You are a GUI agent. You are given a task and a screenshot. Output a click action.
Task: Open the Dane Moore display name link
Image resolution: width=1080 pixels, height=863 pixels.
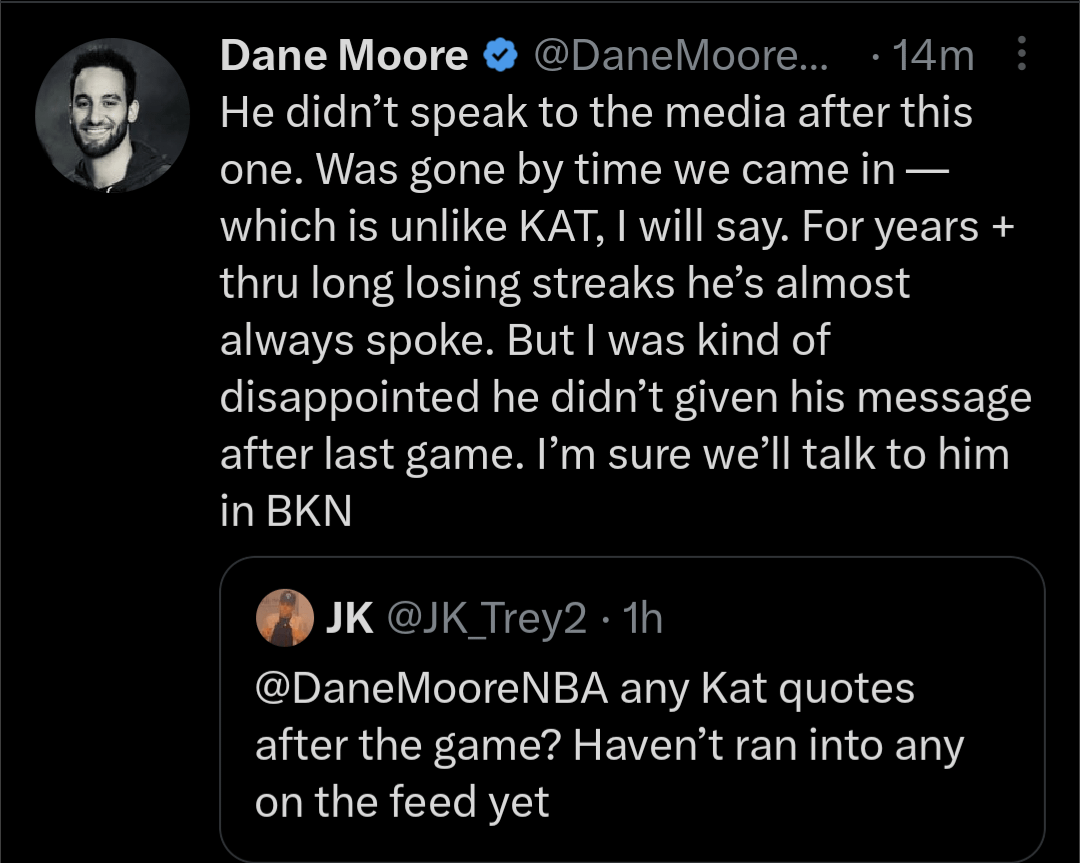pyautogui.click(x=344, y=56)
